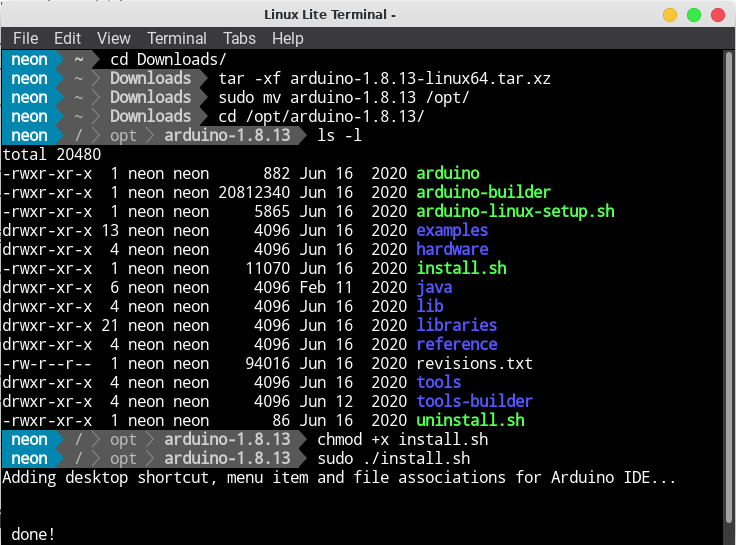
Task: Click the 'hardware' directory name
Action: tap(452, 249)
